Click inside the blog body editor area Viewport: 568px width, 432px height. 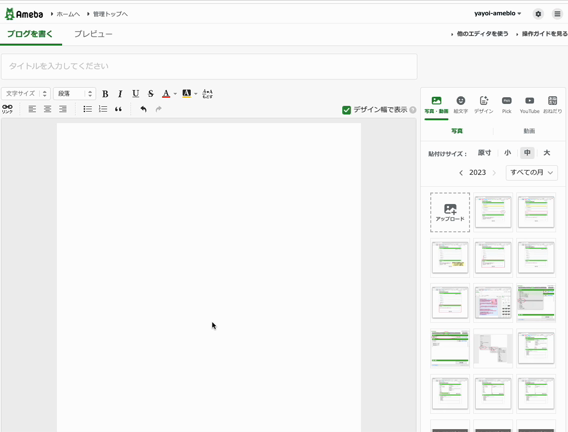(x=209, y=277)
